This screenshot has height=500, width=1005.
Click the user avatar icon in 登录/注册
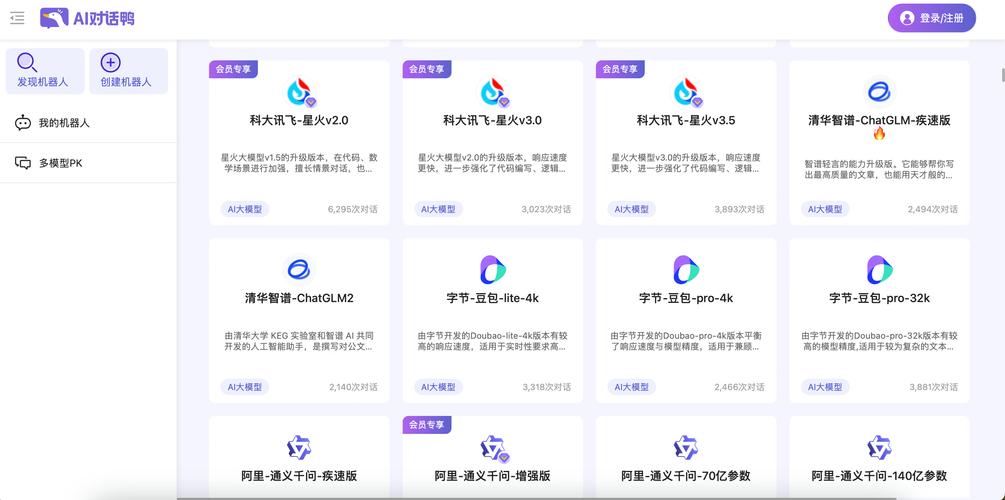[907, 18]
